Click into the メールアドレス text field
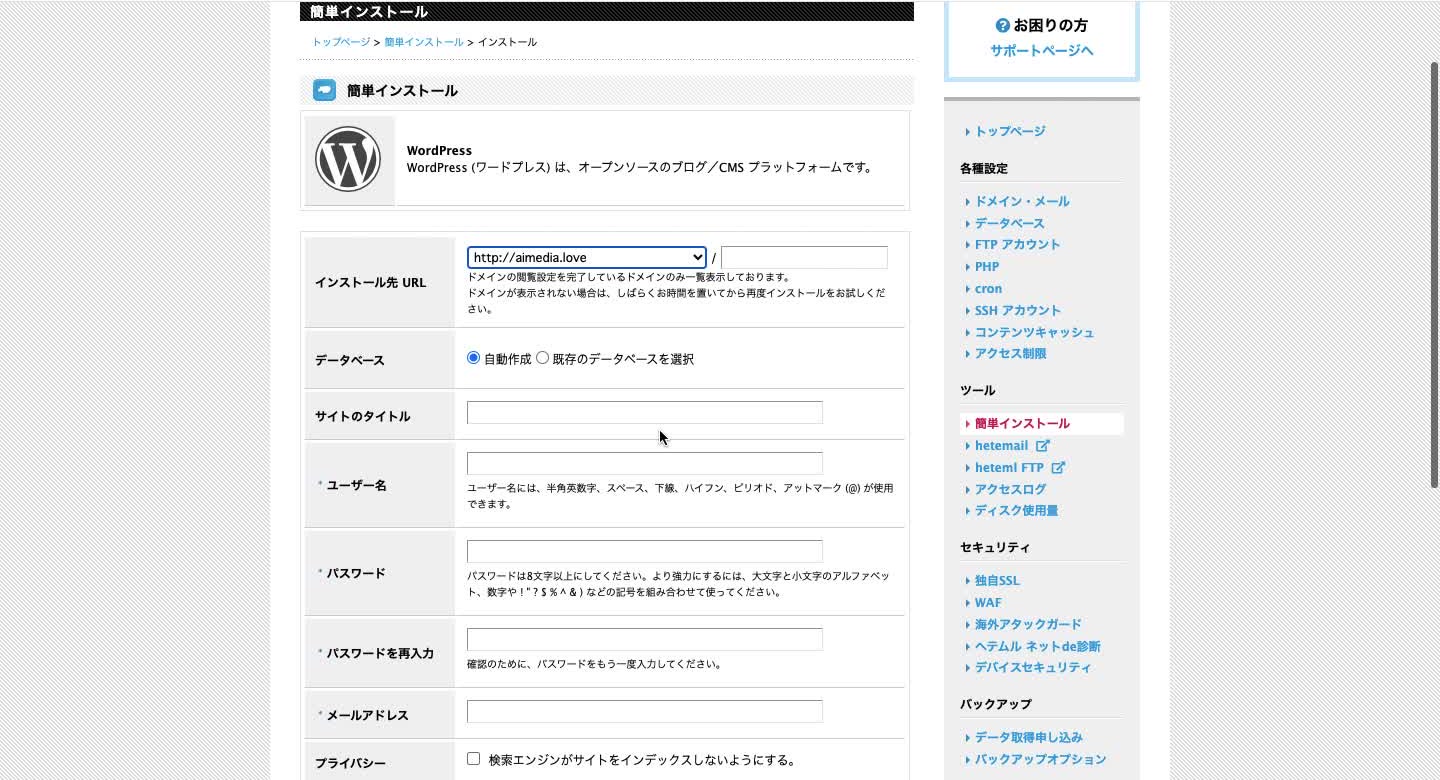Screen dimensions: 1440x780 point(645,711)
